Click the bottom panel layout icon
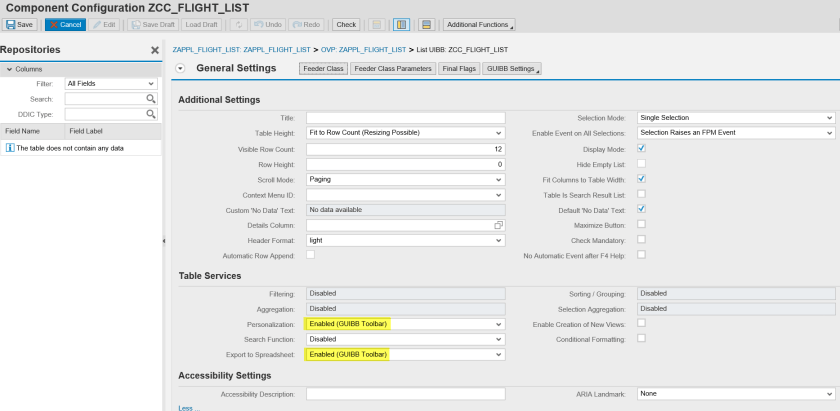This screenshot has height=411, width=840. pos(425,24)
